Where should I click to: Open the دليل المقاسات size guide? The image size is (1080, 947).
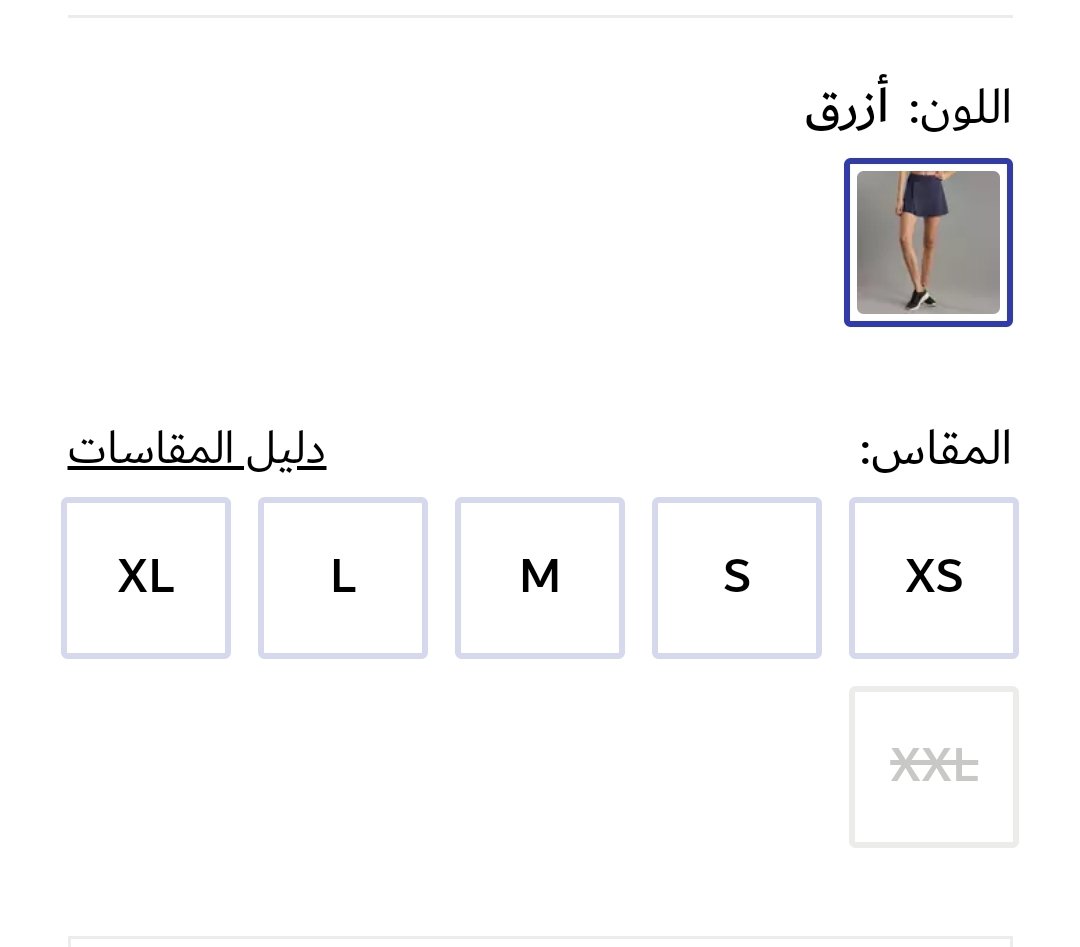(197, 450)
